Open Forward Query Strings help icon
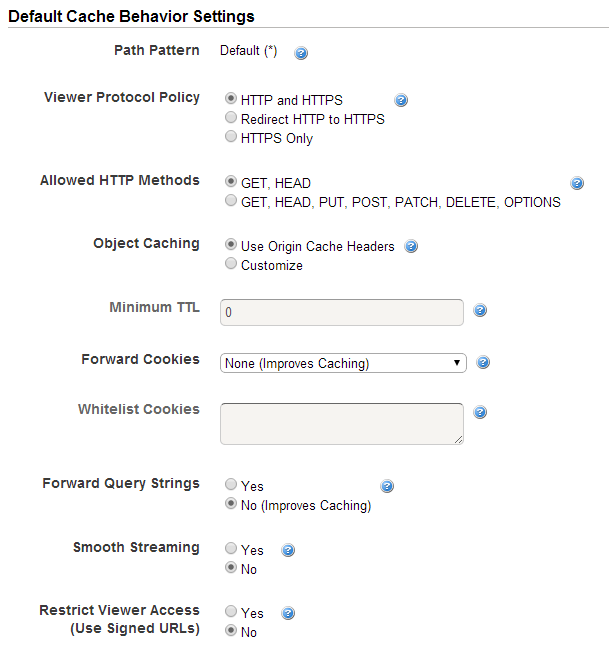This screenshot has width=609, height=651. [x=387, y=486]
